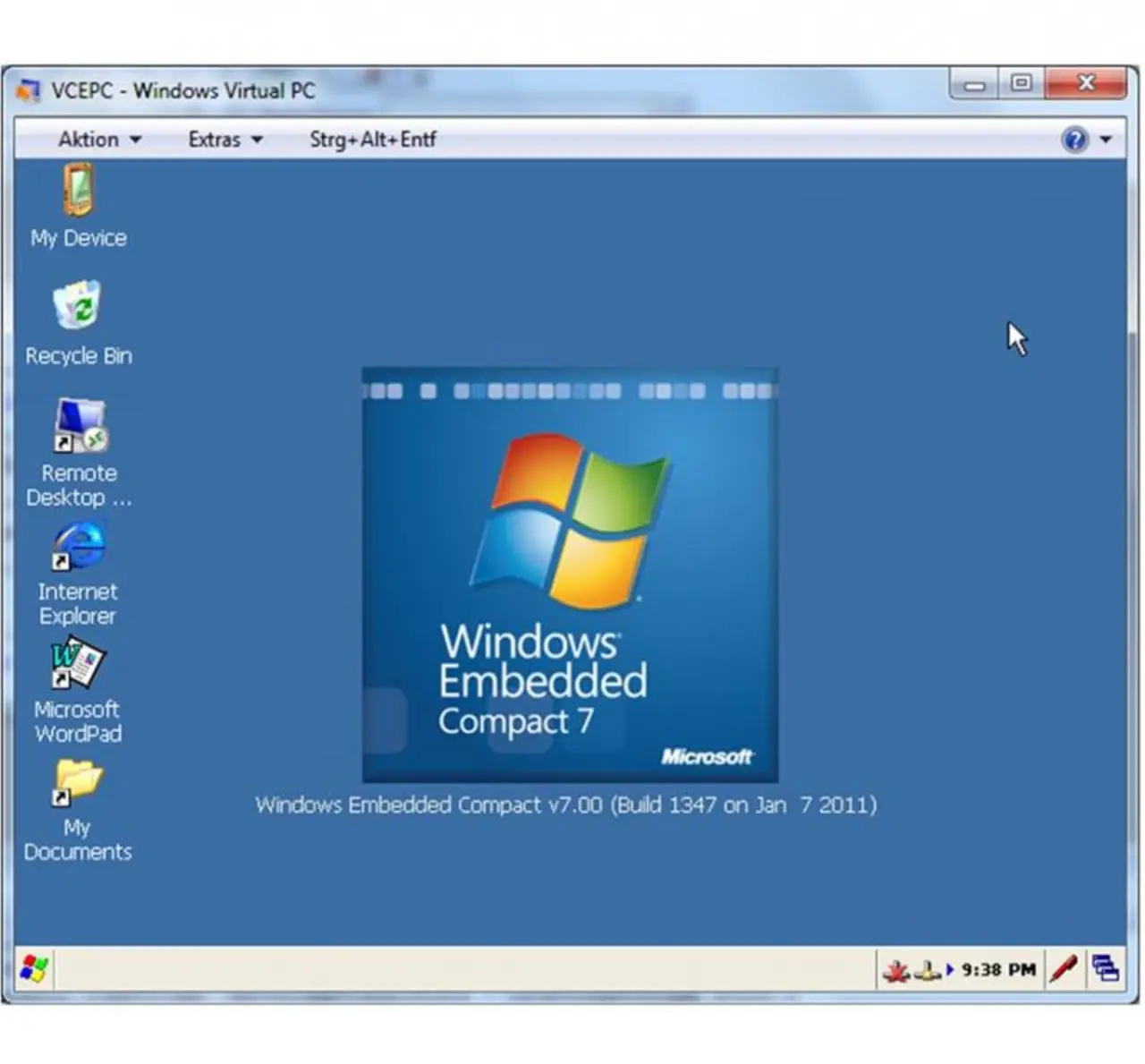Select the Internet Explorer shortcut icon
1145x1064 pixels.
pos(79,545)
